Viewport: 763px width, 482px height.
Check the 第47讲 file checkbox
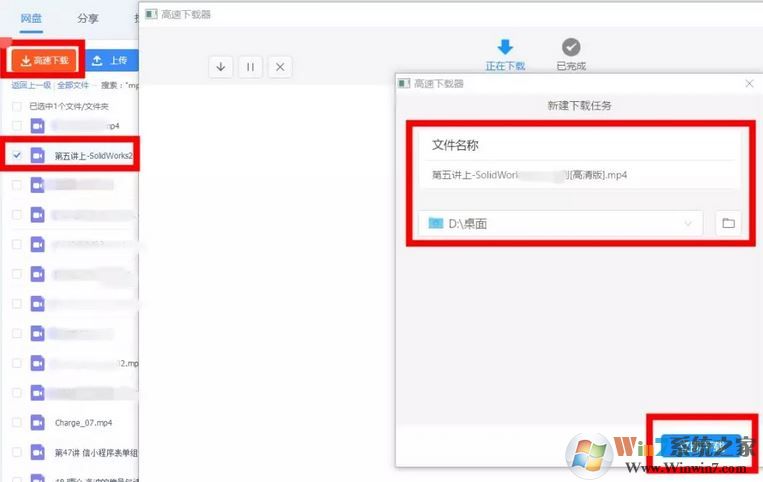[x=17, y=452]
